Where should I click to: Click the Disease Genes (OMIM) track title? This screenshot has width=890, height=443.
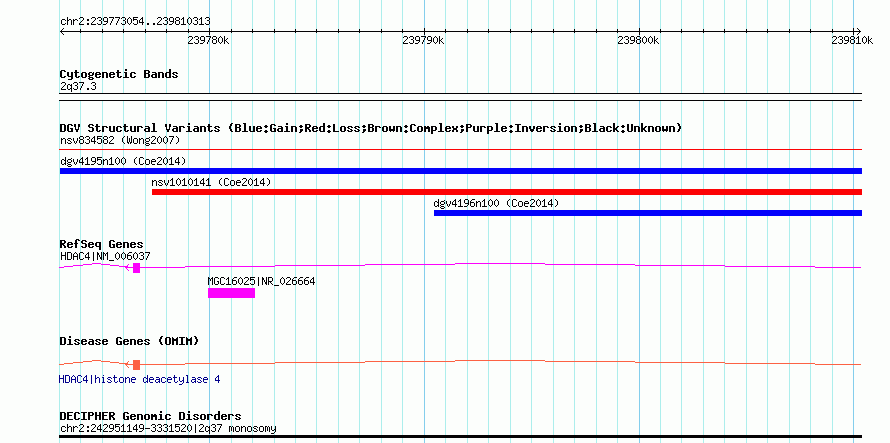[129, 341]
